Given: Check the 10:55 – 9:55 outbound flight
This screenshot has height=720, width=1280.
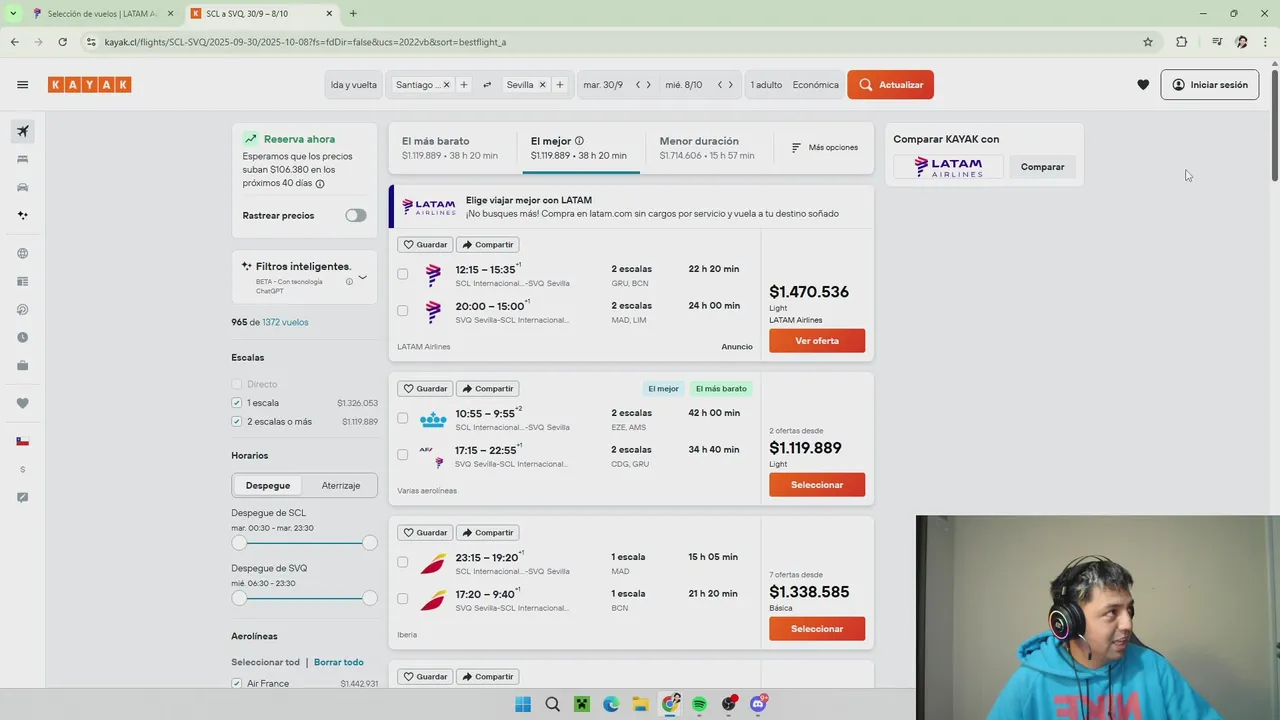Looking at the screenshot, I should pyautogui.click(x=402, y=418).
